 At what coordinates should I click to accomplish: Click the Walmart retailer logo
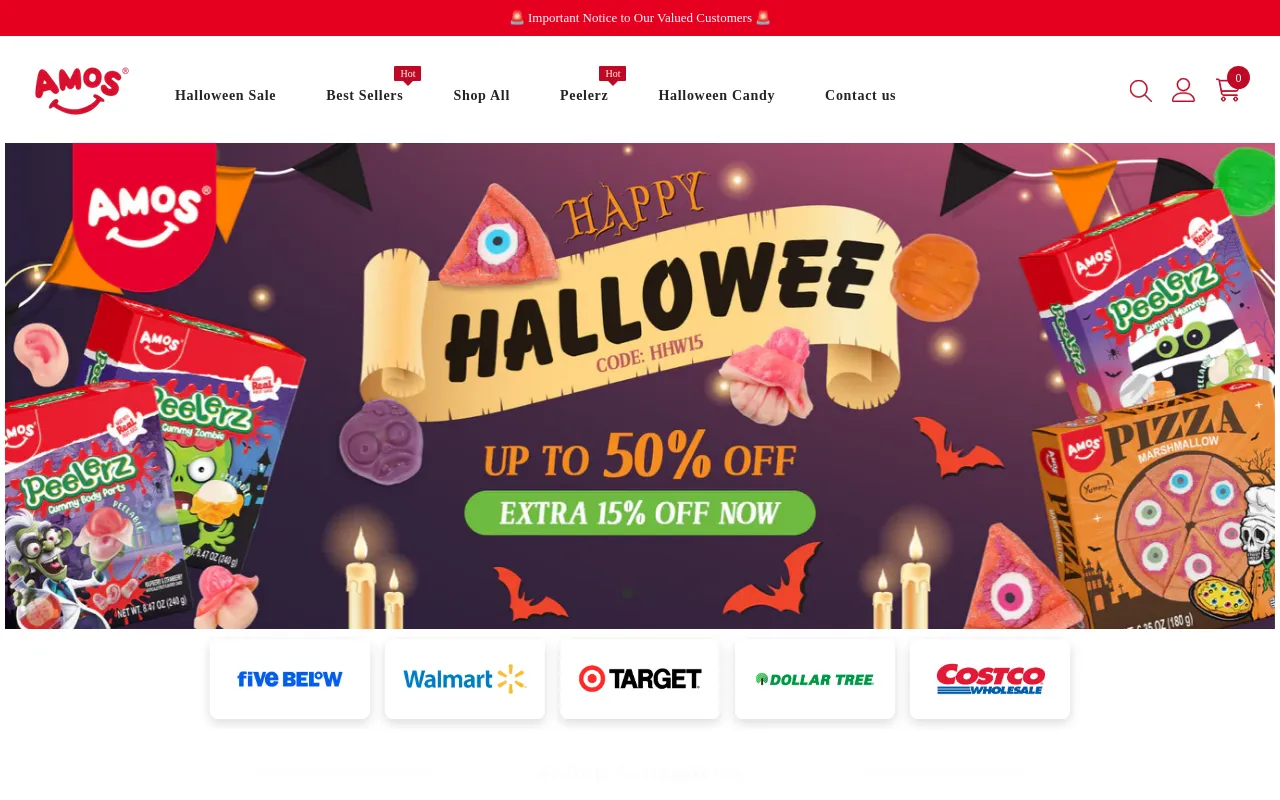point(465,679)
